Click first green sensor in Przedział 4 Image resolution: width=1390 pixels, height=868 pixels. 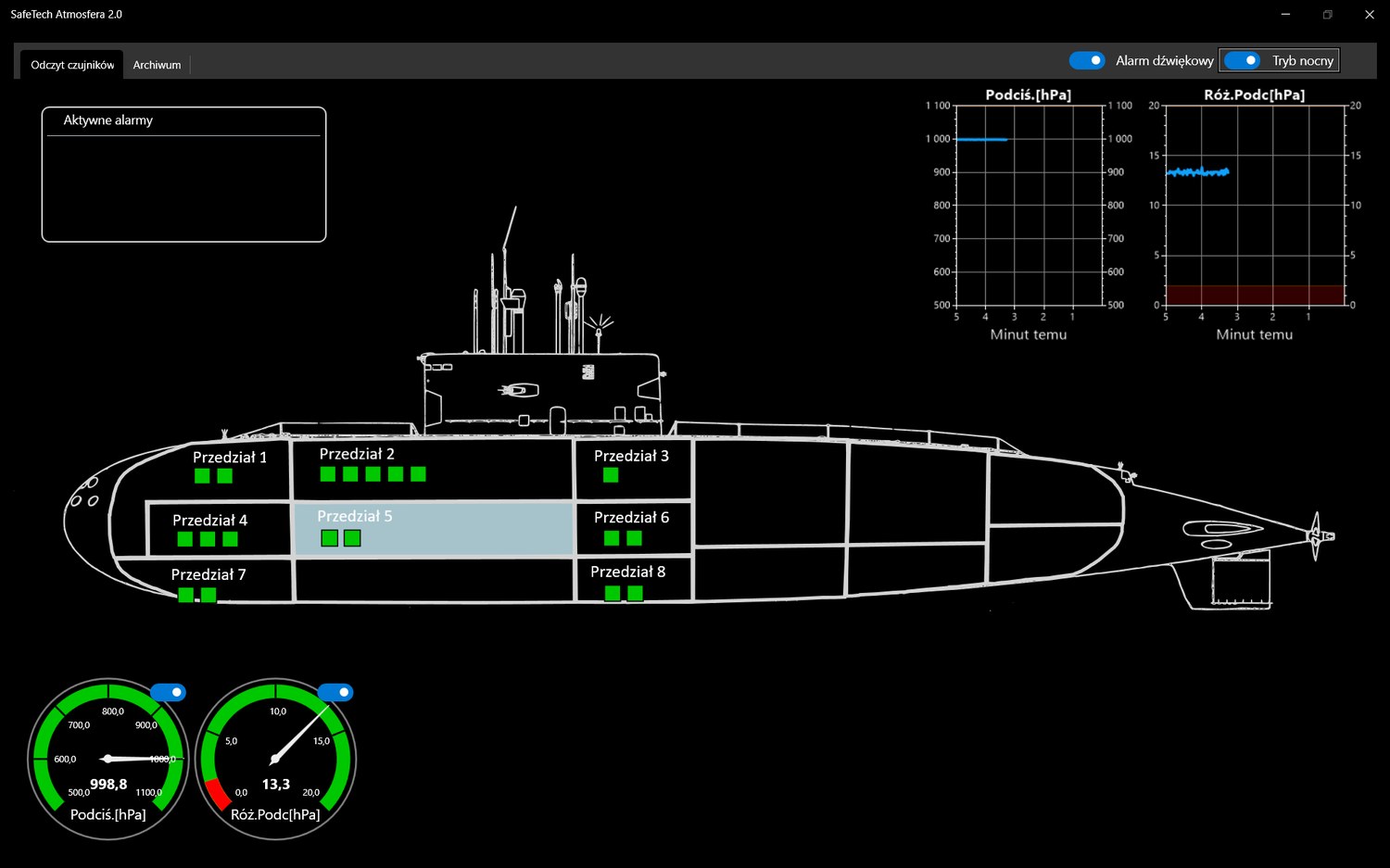[185, 539]
